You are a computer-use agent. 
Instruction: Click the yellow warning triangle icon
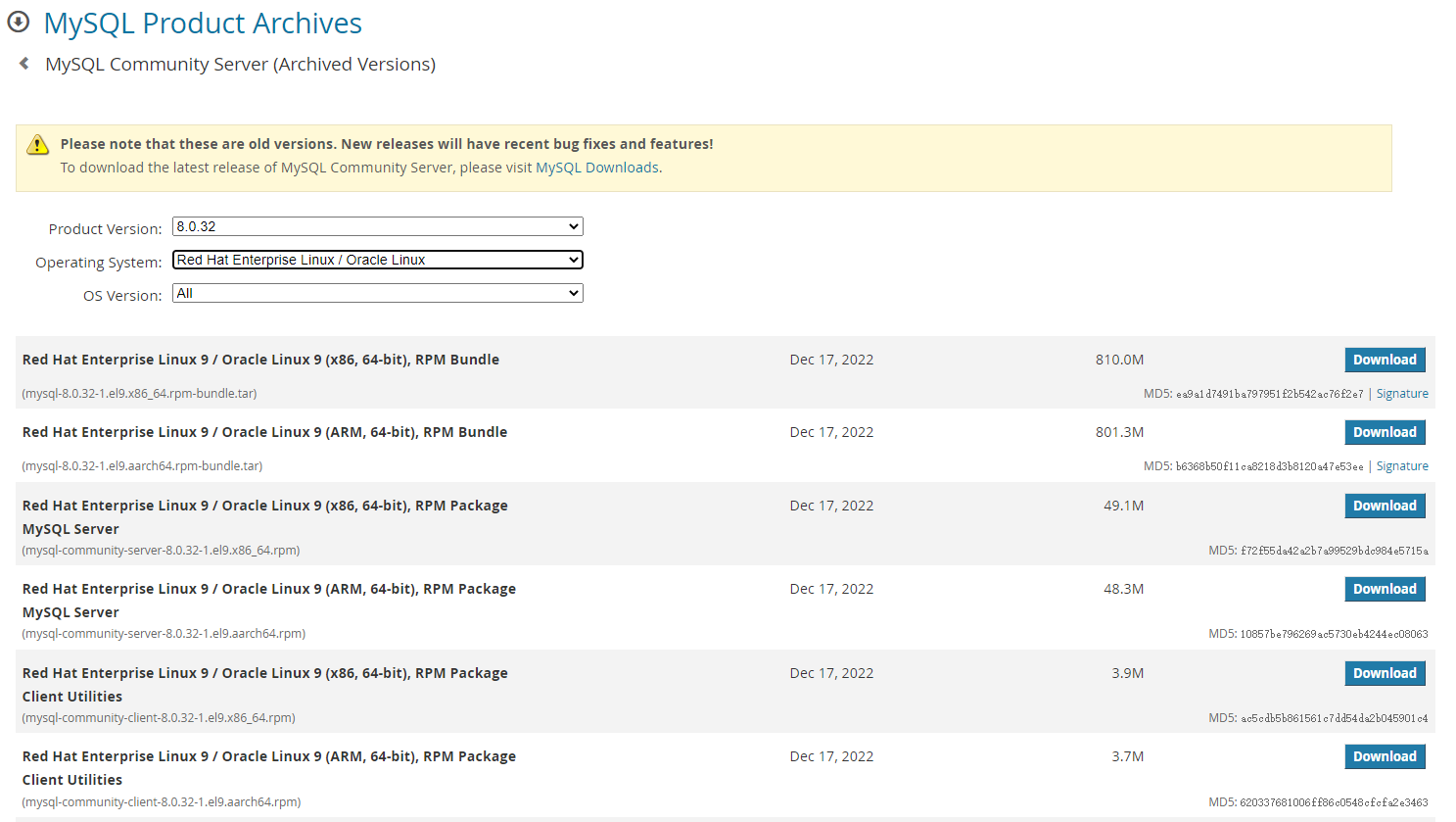37,145
